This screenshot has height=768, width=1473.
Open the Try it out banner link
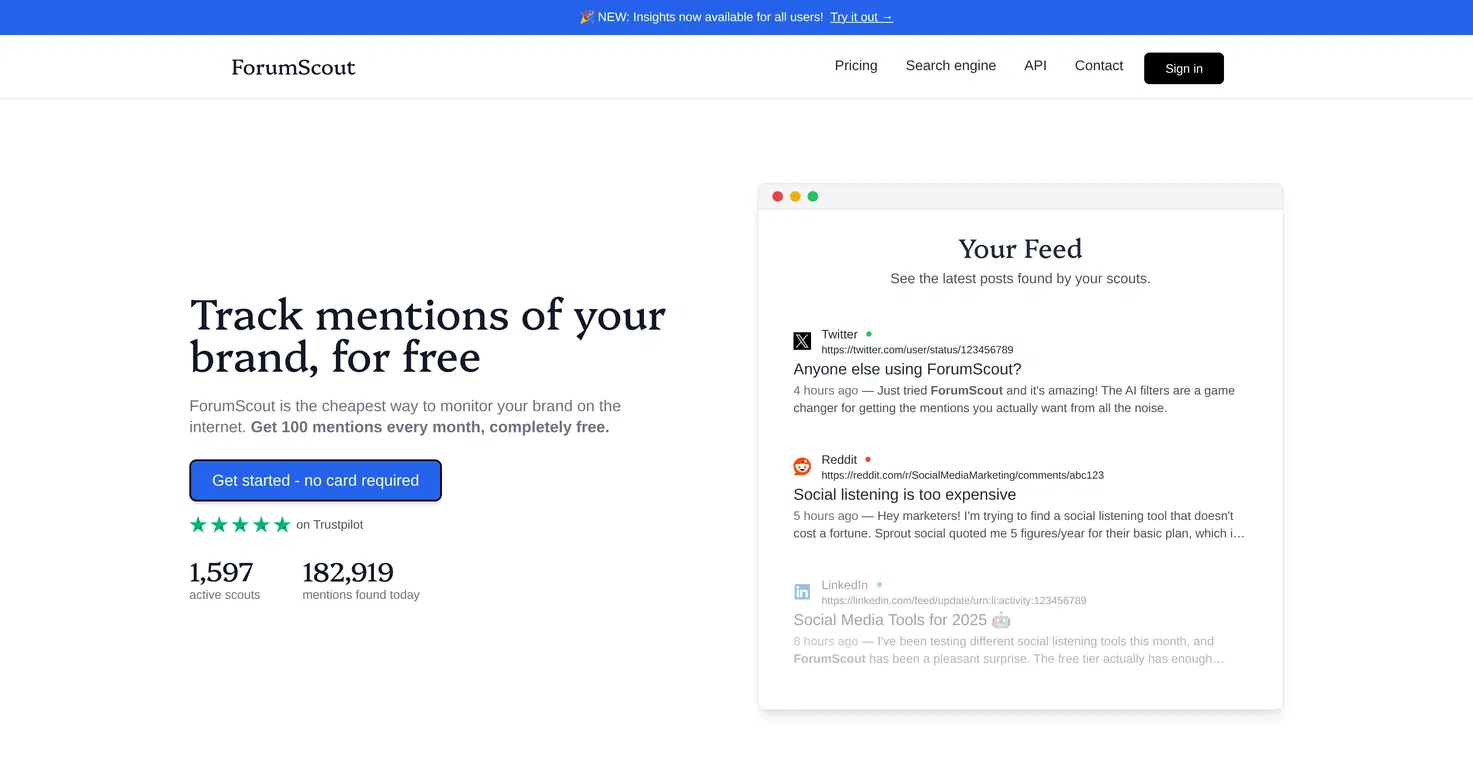(861, 17)
